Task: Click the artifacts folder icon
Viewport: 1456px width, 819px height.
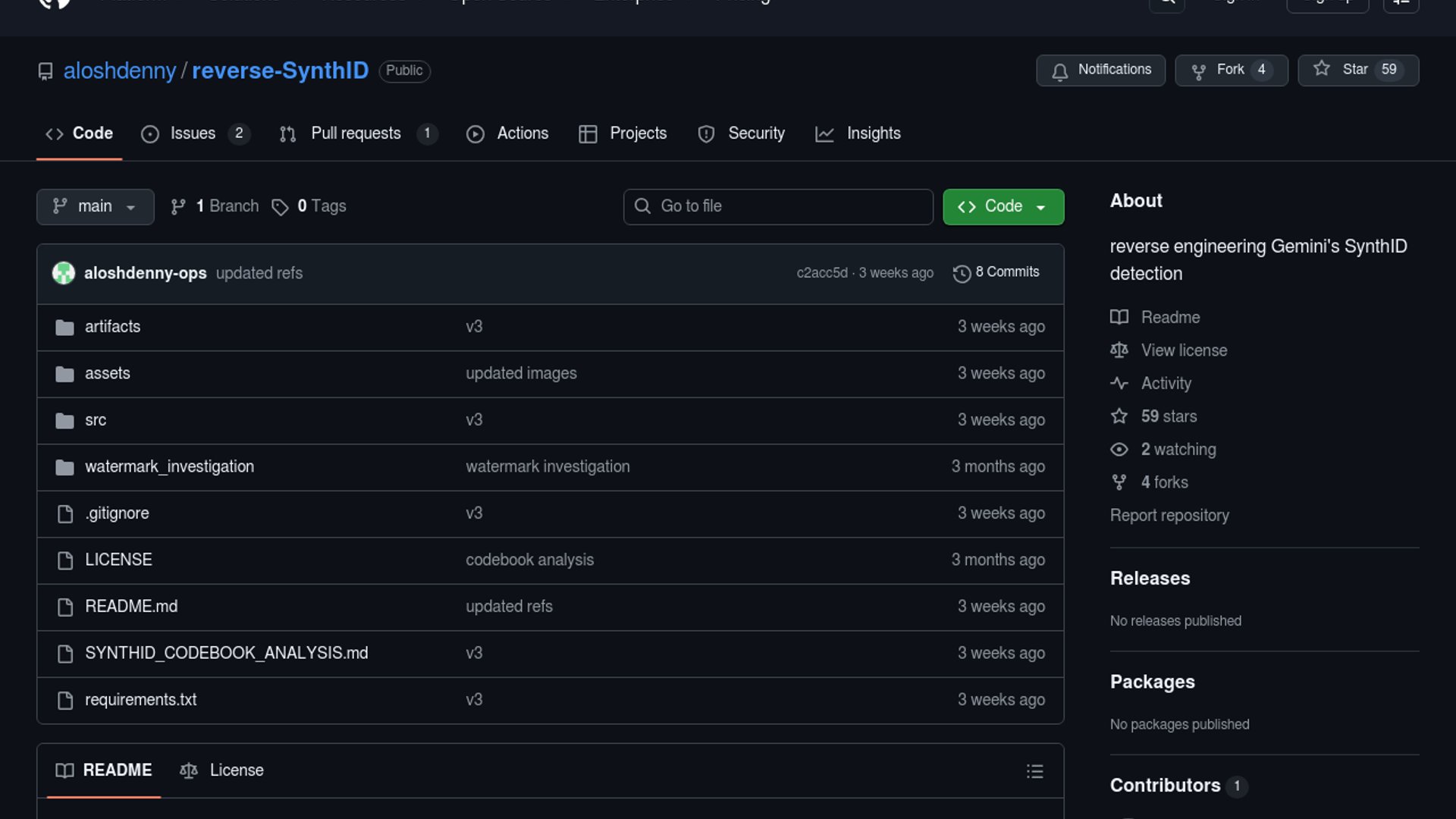Action: coord(65,327)
